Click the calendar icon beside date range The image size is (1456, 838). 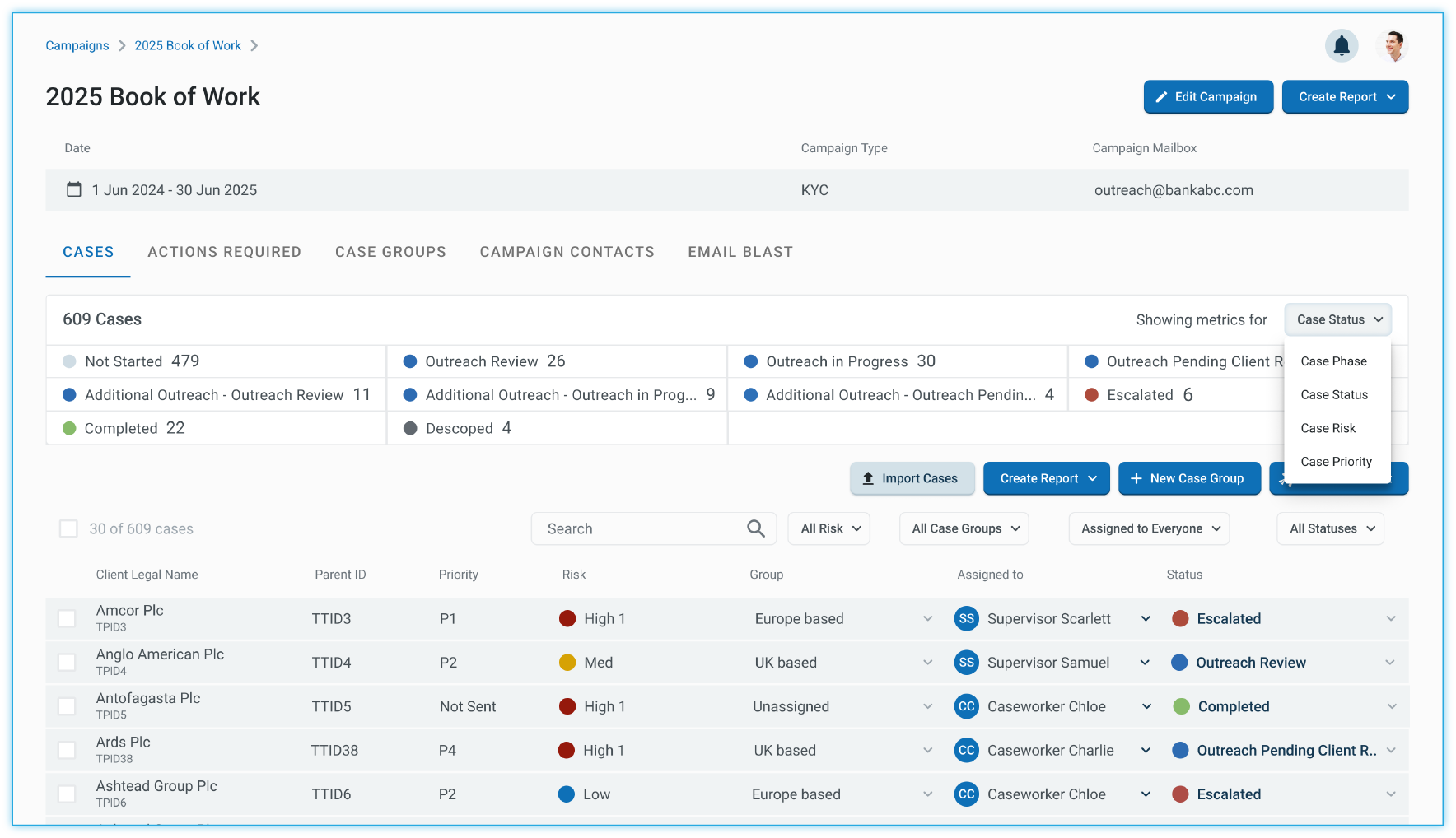(74, 189)
